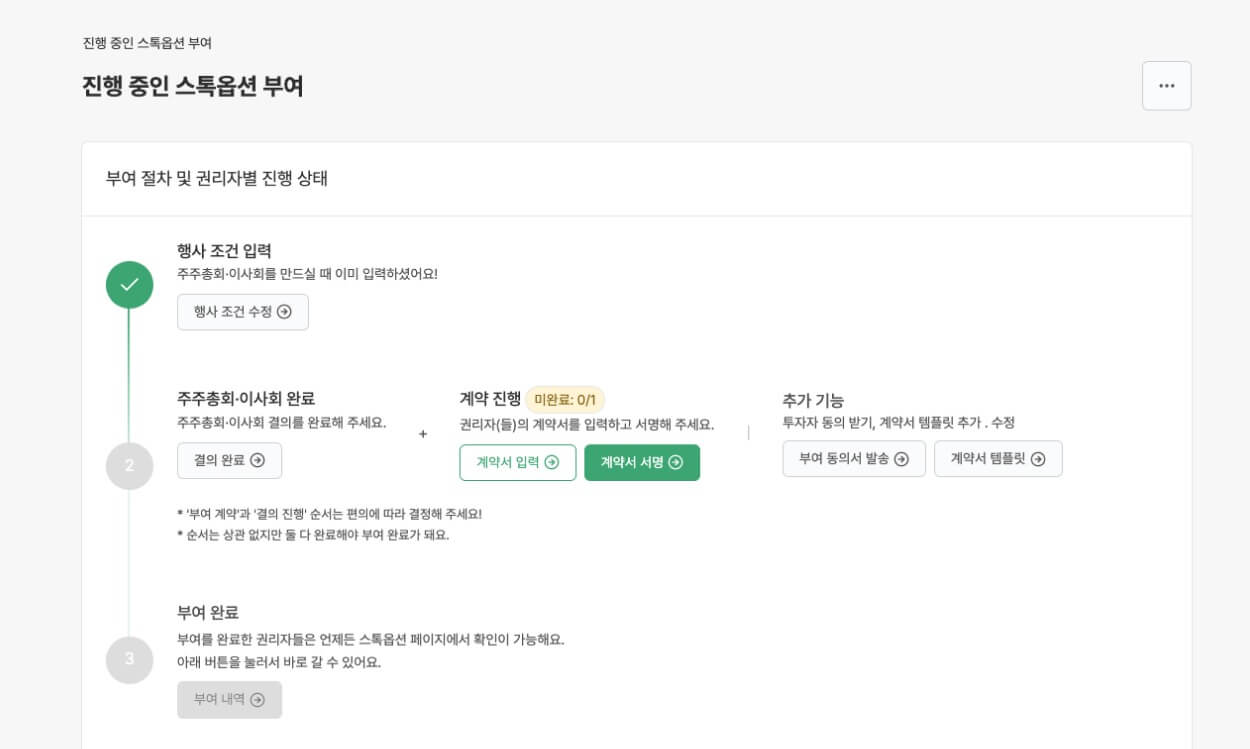Click the arrow icon in 행사 조건 수정
This screenshot has width=1250, height=749.
tap(284, 312)
